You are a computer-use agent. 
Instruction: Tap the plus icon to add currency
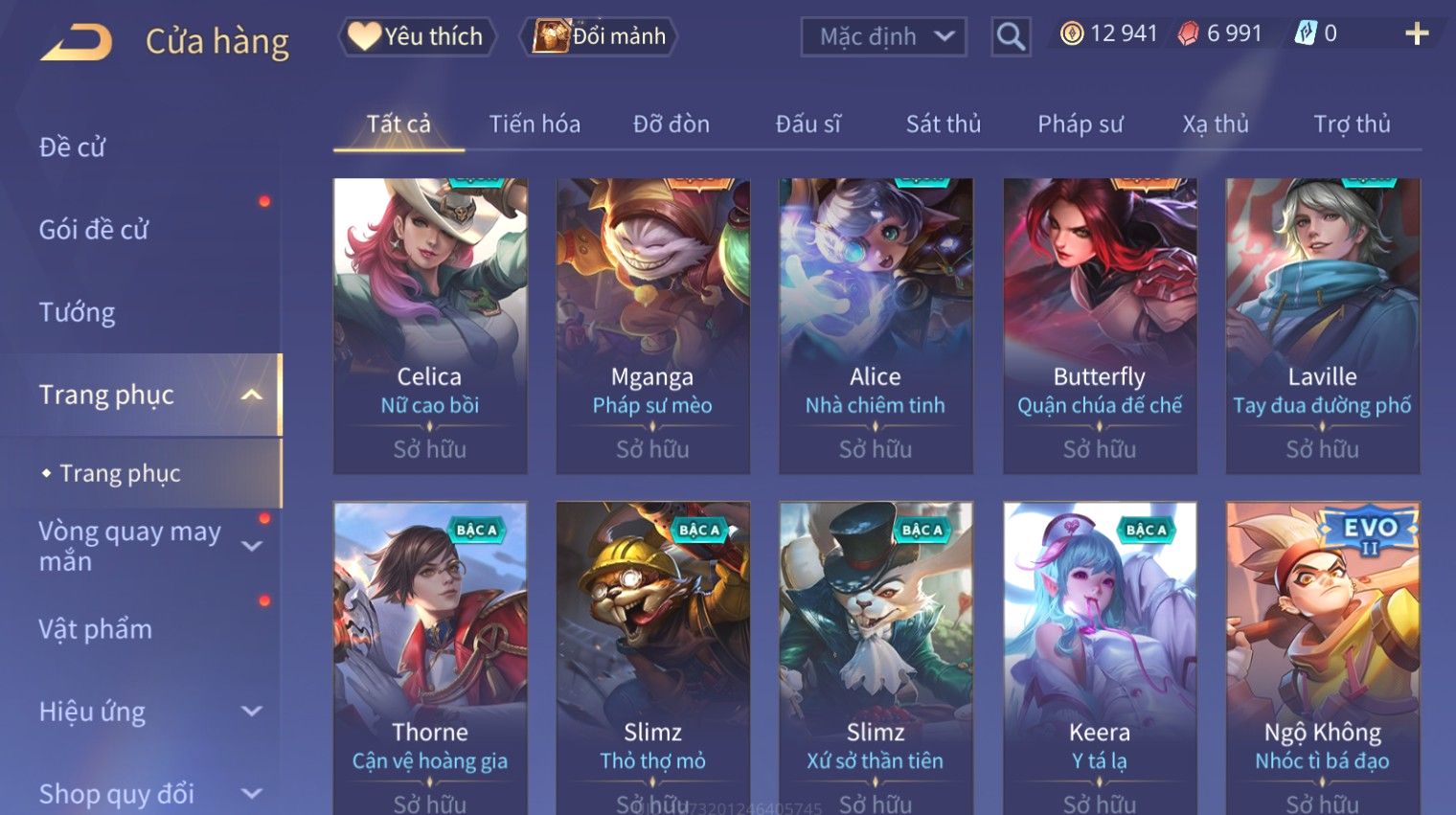tap(1417, 34)
